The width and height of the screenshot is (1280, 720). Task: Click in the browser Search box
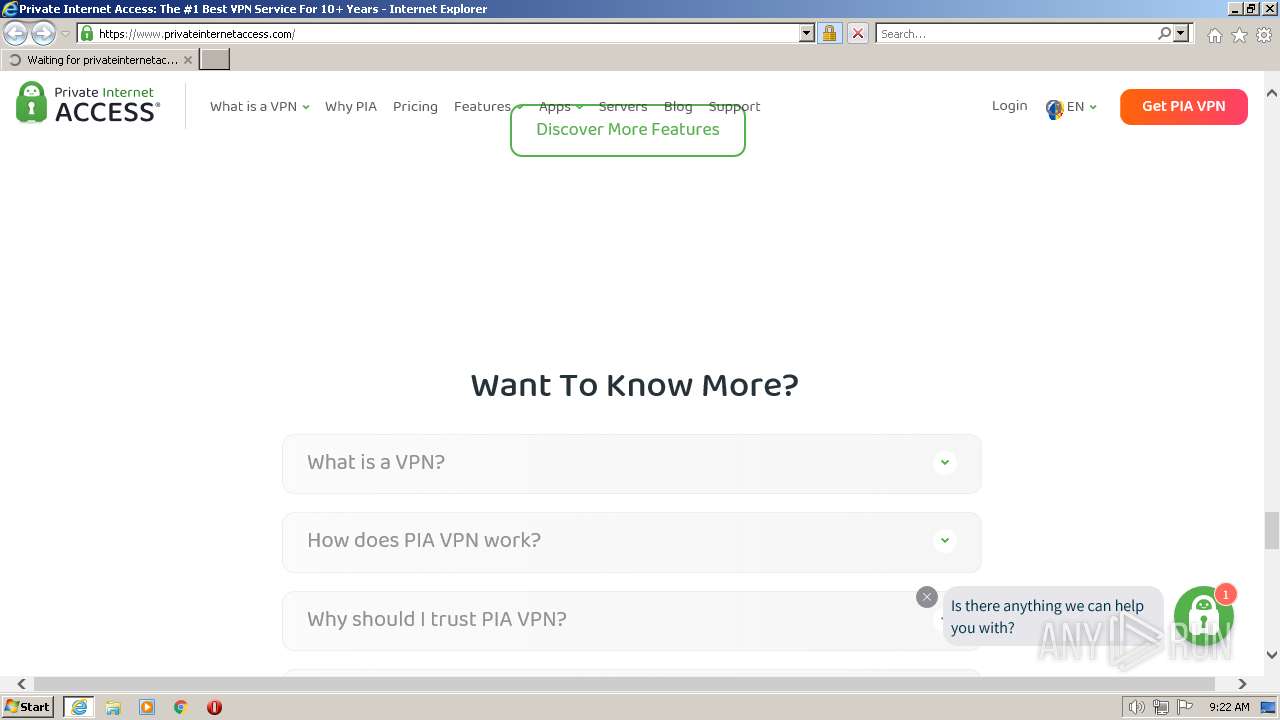pos(1016,33)
